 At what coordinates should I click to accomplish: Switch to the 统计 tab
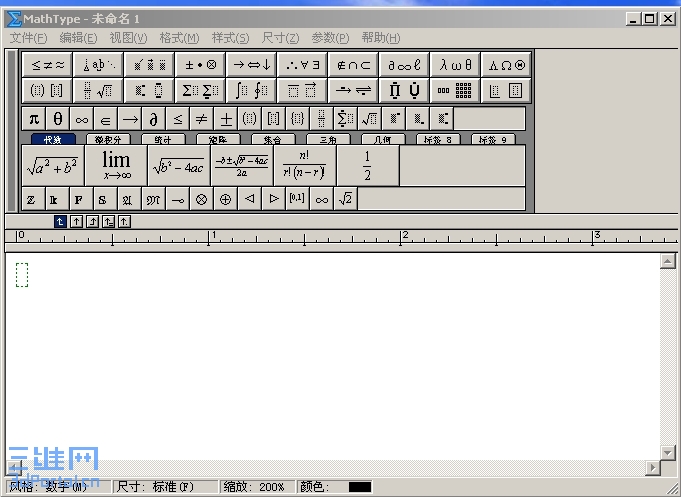[x=163, y=139]
